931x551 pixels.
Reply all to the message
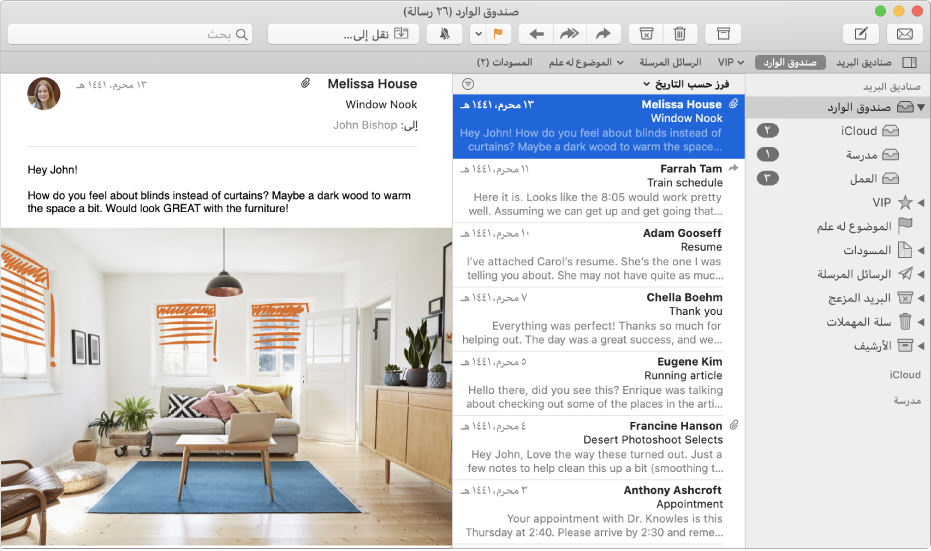point(569,34)
